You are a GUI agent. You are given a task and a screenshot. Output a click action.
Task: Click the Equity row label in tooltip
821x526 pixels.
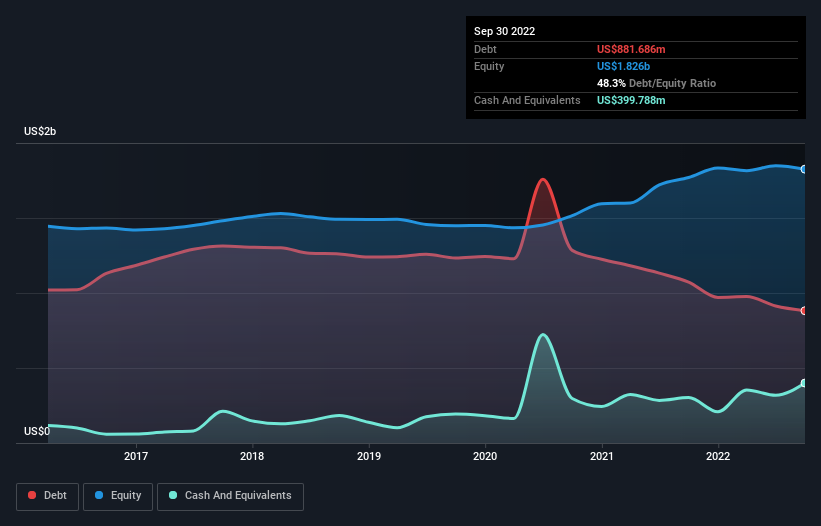point(489,66)
